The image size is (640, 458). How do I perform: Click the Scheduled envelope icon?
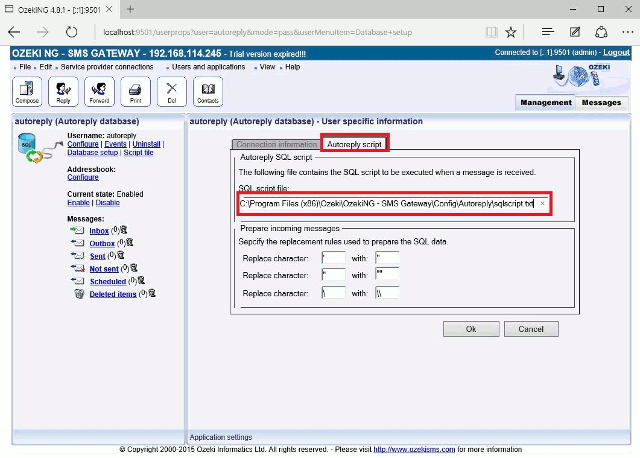(77, 281)
